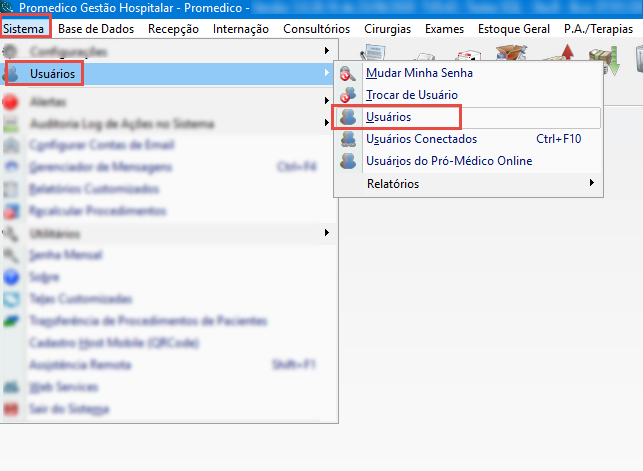
Task: Expand the Relatórios submenu arrow
Action: (x=591, y=183)
